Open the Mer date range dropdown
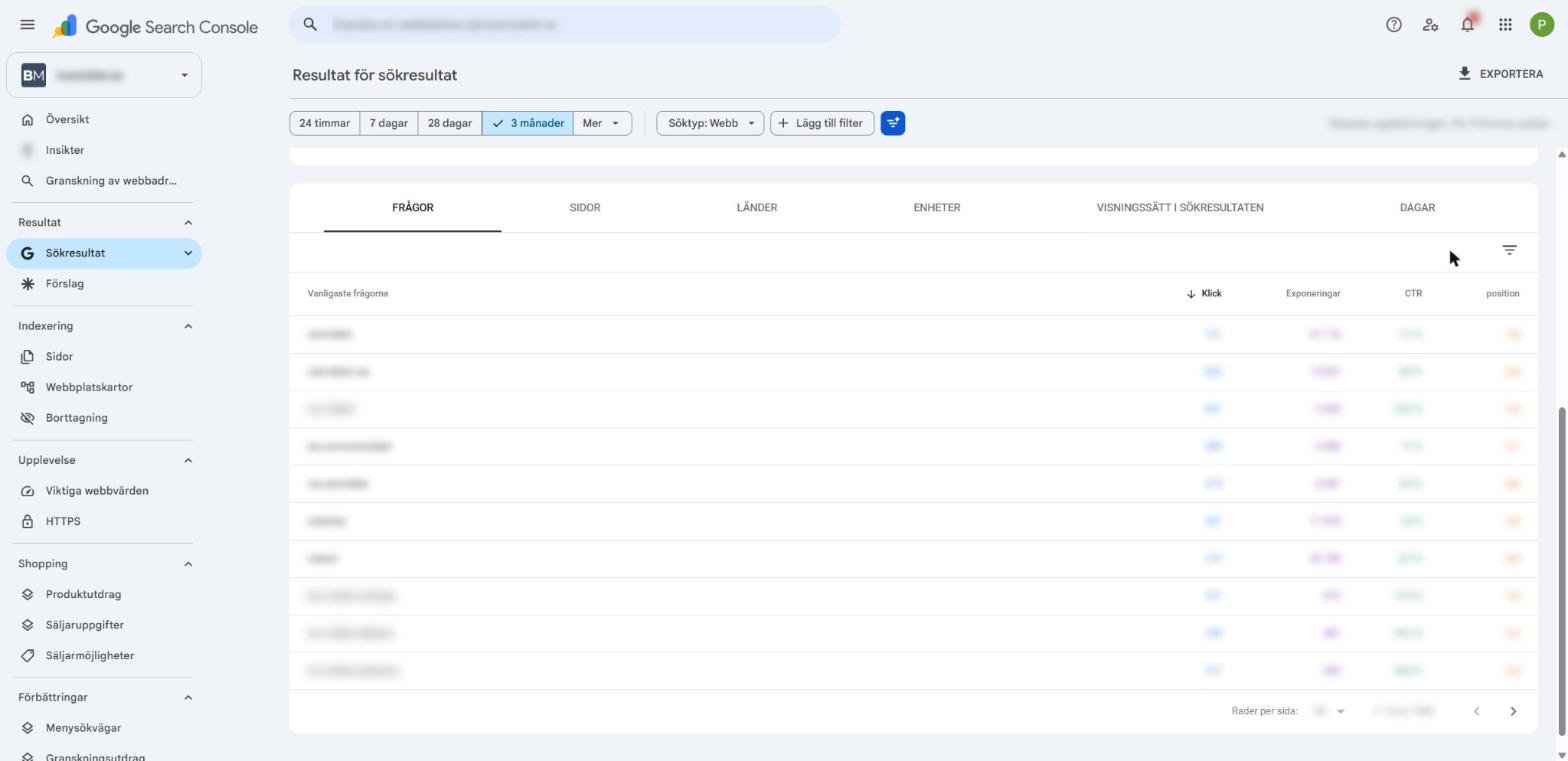This screenshot has width=1568, height=761. click(x=602, y=123)
